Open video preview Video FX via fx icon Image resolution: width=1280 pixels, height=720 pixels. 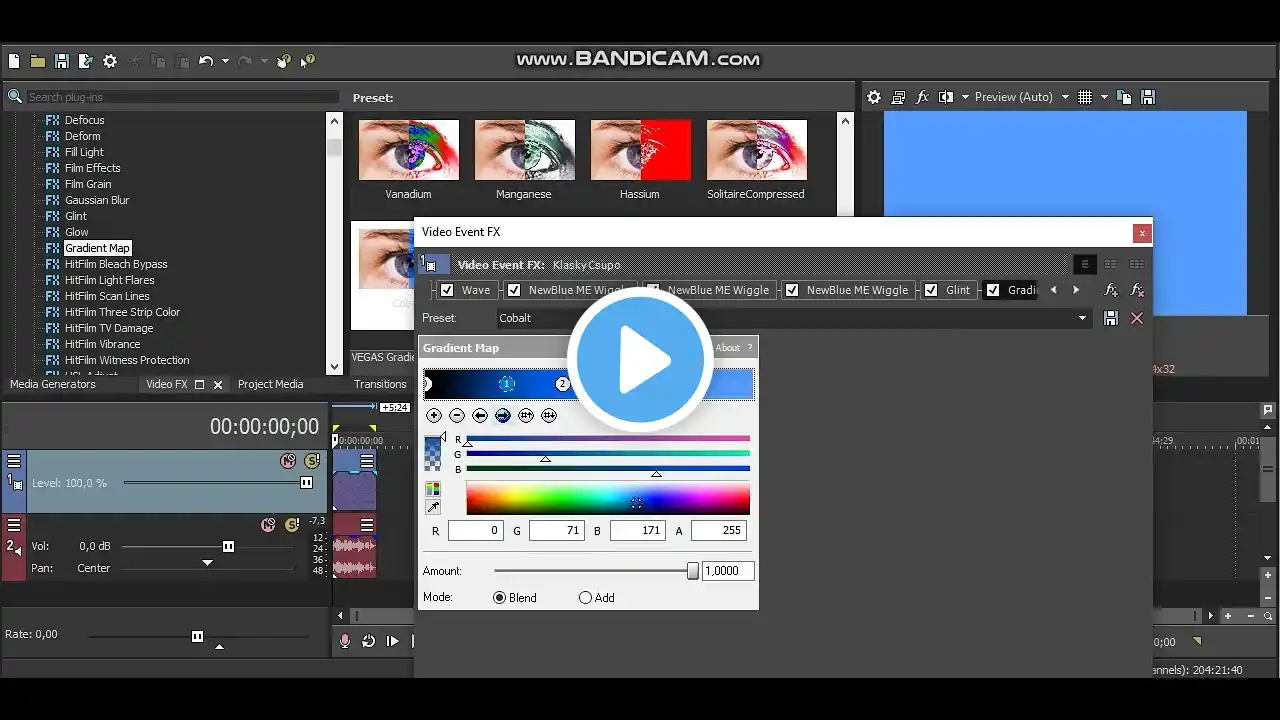[x=922, y=97]
